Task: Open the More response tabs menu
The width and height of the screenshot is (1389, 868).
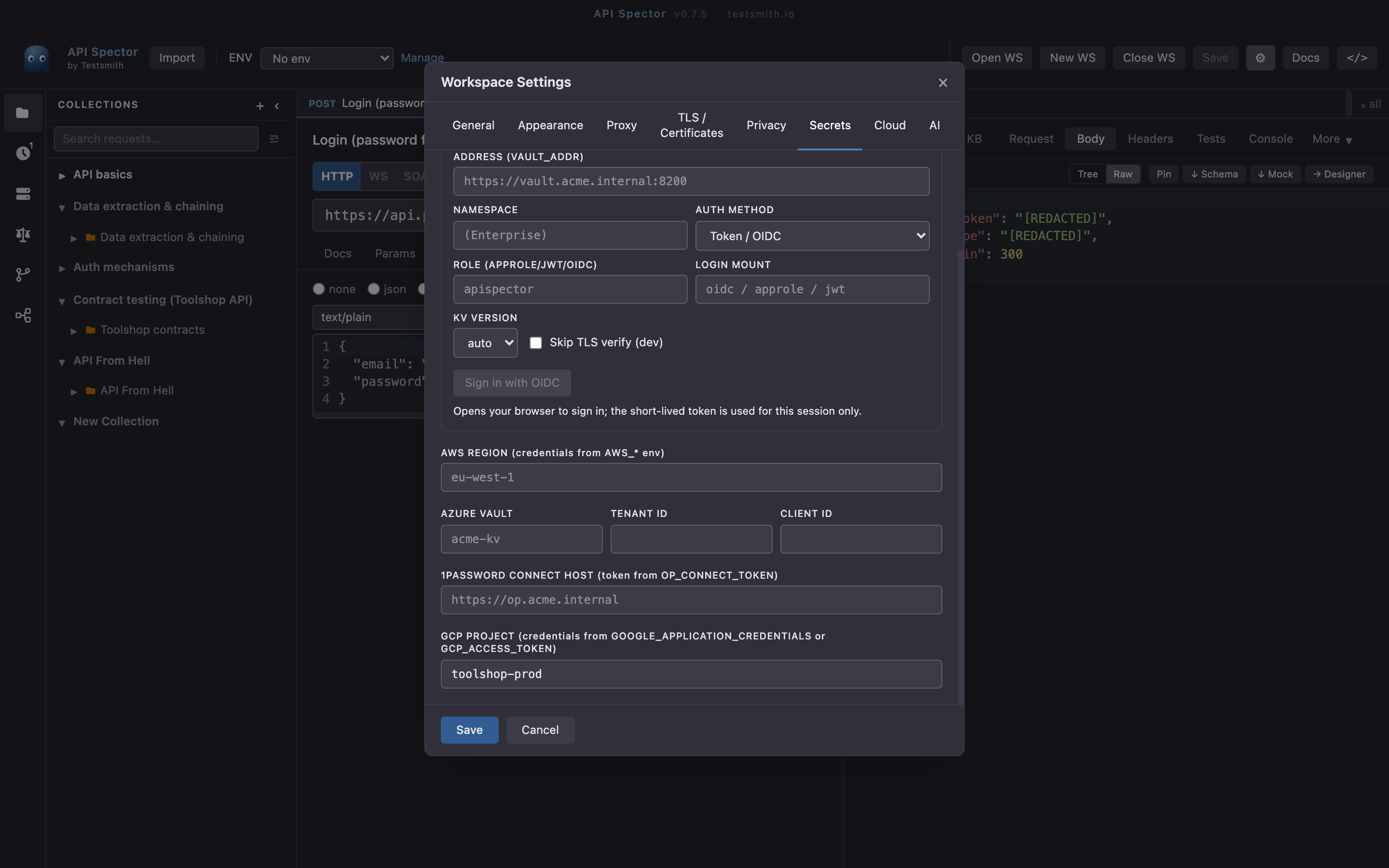Action: pyautogui.click(x=1332, y=139)
